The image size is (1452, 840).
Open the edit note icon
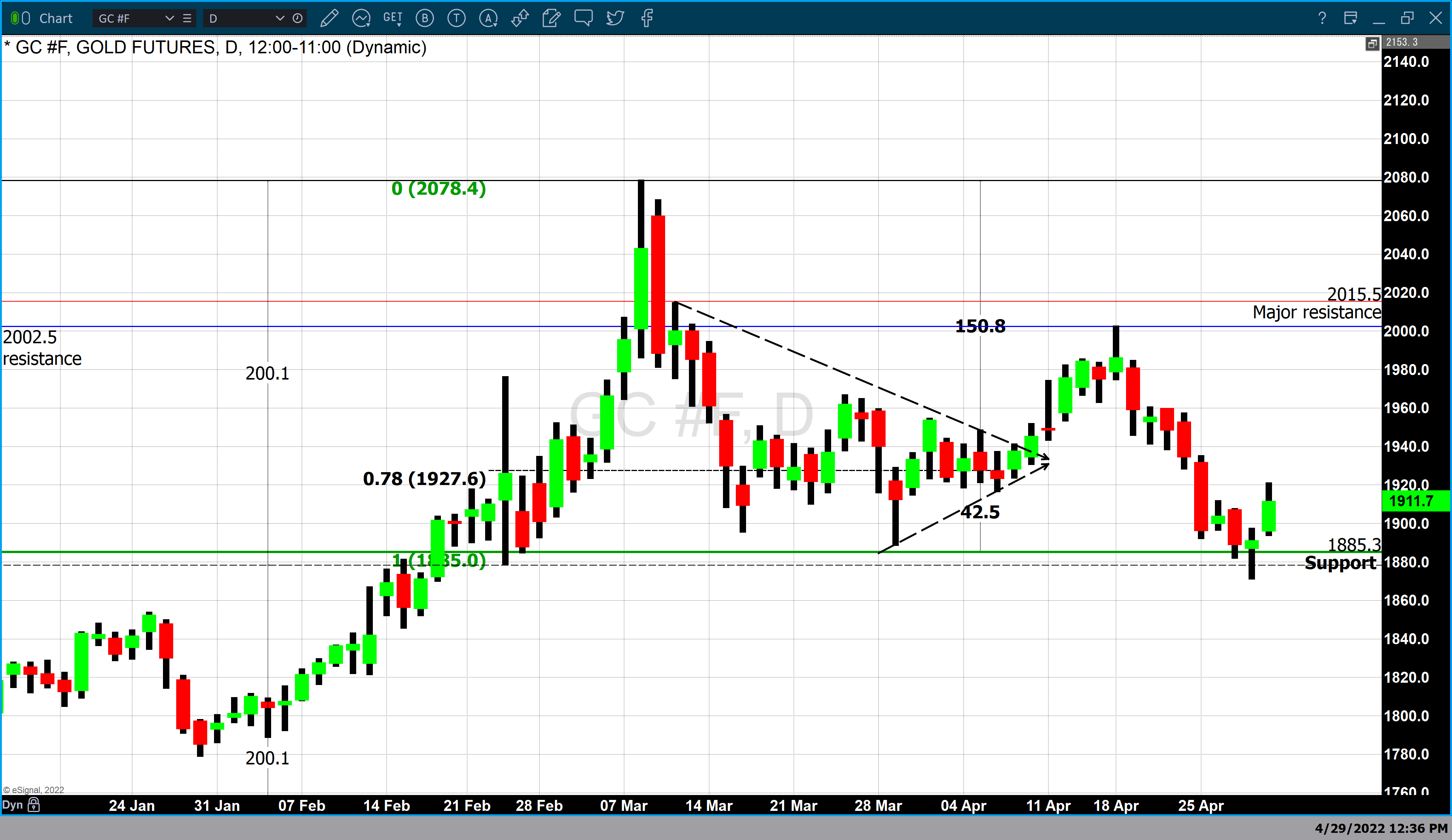click(551, 19)
